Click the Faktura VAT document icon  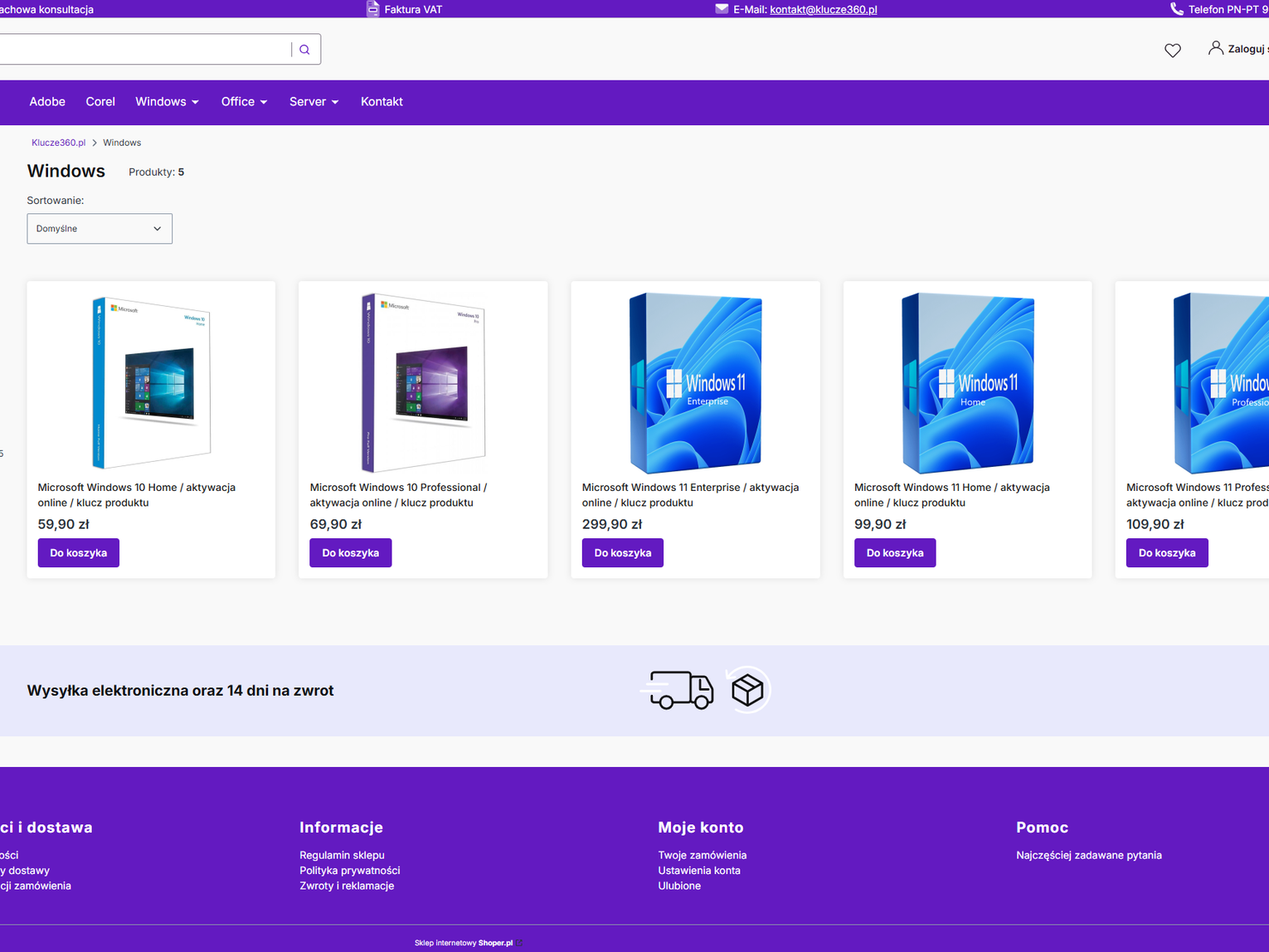click(372, 9)
